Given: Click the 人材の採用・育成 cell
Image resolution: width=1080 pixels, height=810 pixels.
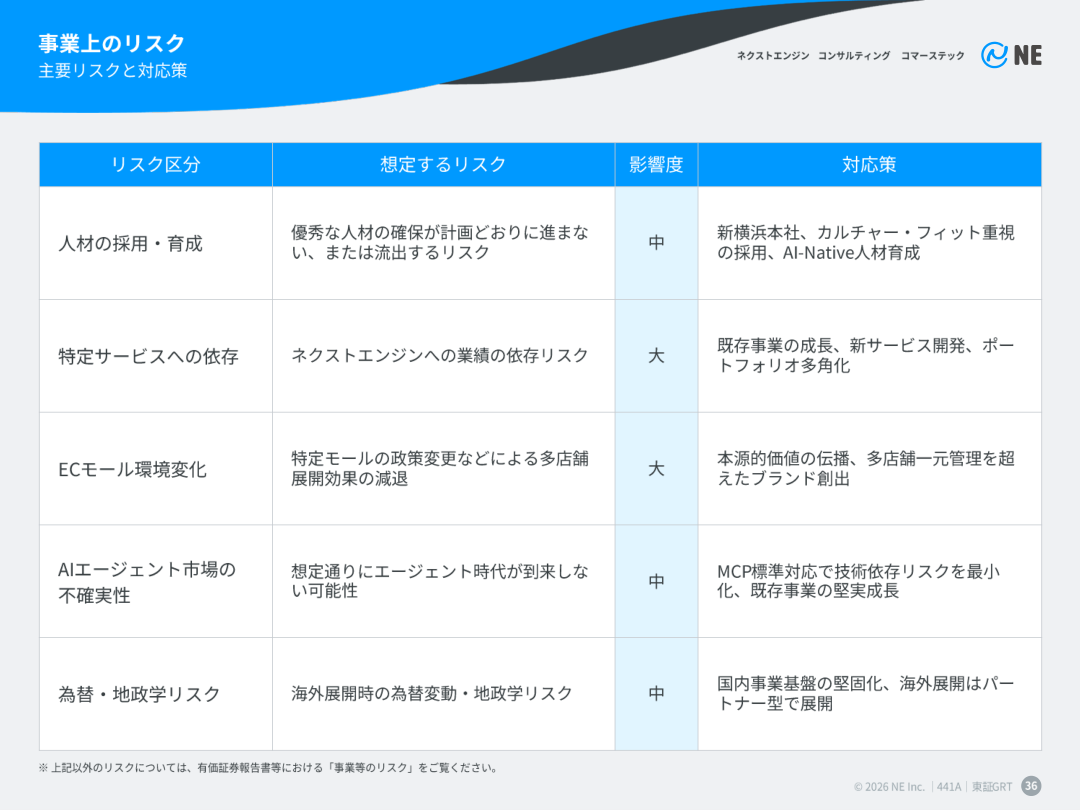Looking at the screenshot, I should pos(156,243).
